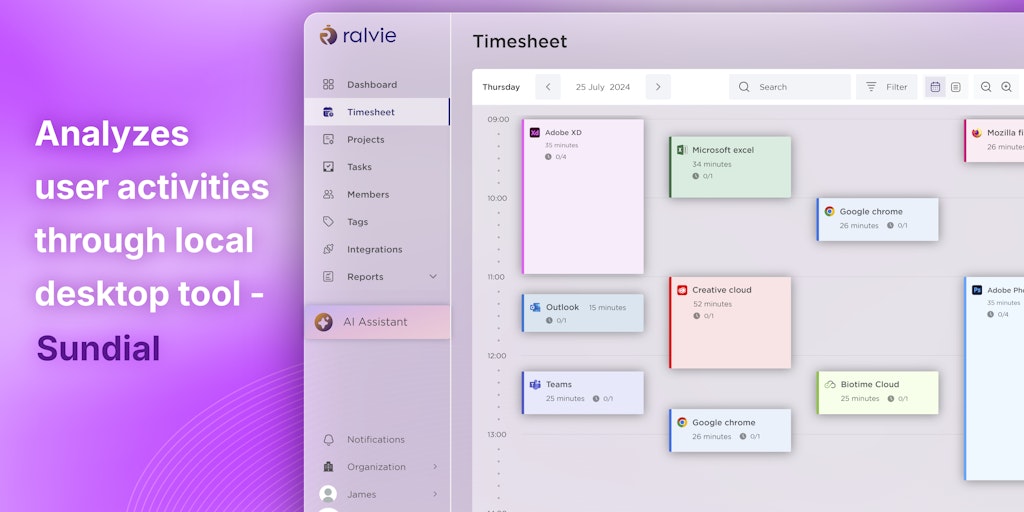This screenshot has height=512, width=1024.
Task: Click the AI Assistant sparkle icon
Action: tap(323, 322)
